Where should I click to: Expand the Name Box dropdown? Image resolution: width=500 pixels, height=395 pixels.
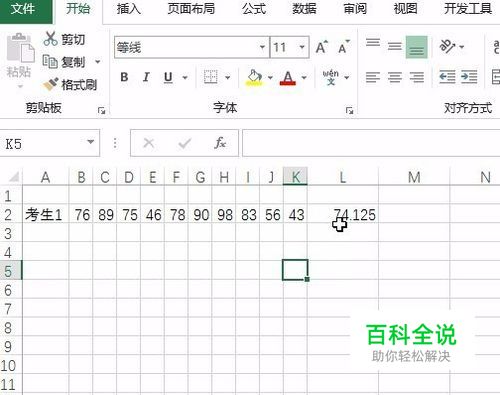90,143
